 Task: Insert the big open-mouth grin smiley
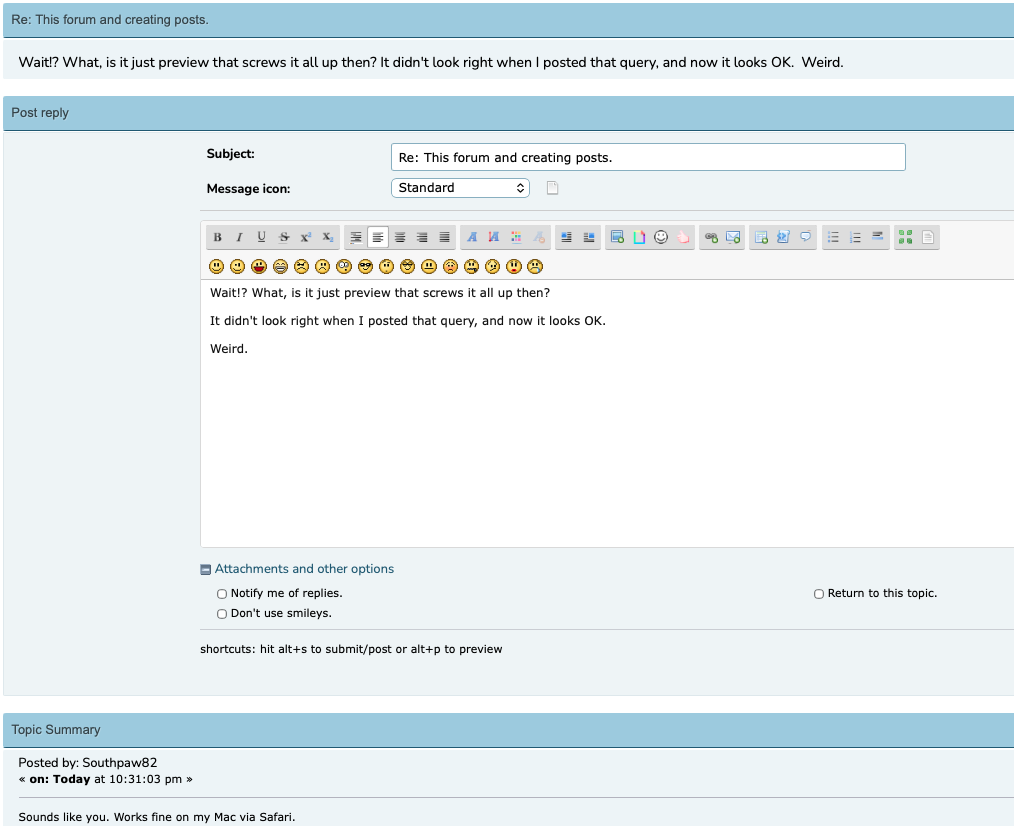point(259,266)
